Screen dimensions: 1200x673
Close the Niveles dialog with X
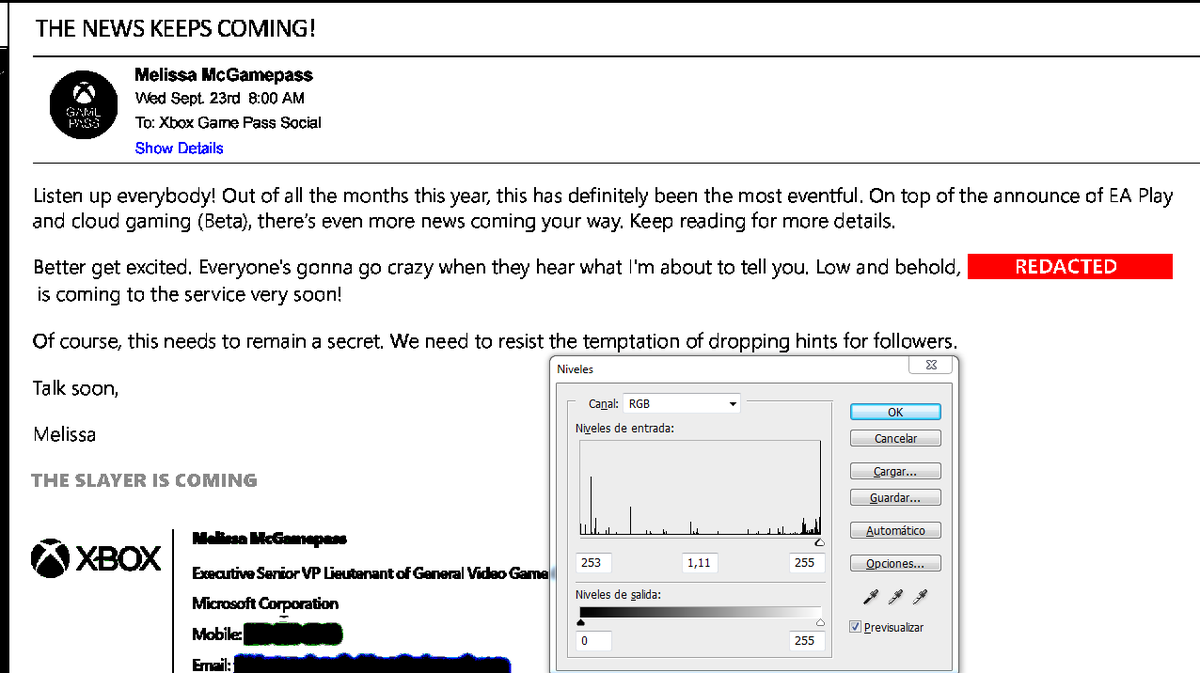coord(929,366)
